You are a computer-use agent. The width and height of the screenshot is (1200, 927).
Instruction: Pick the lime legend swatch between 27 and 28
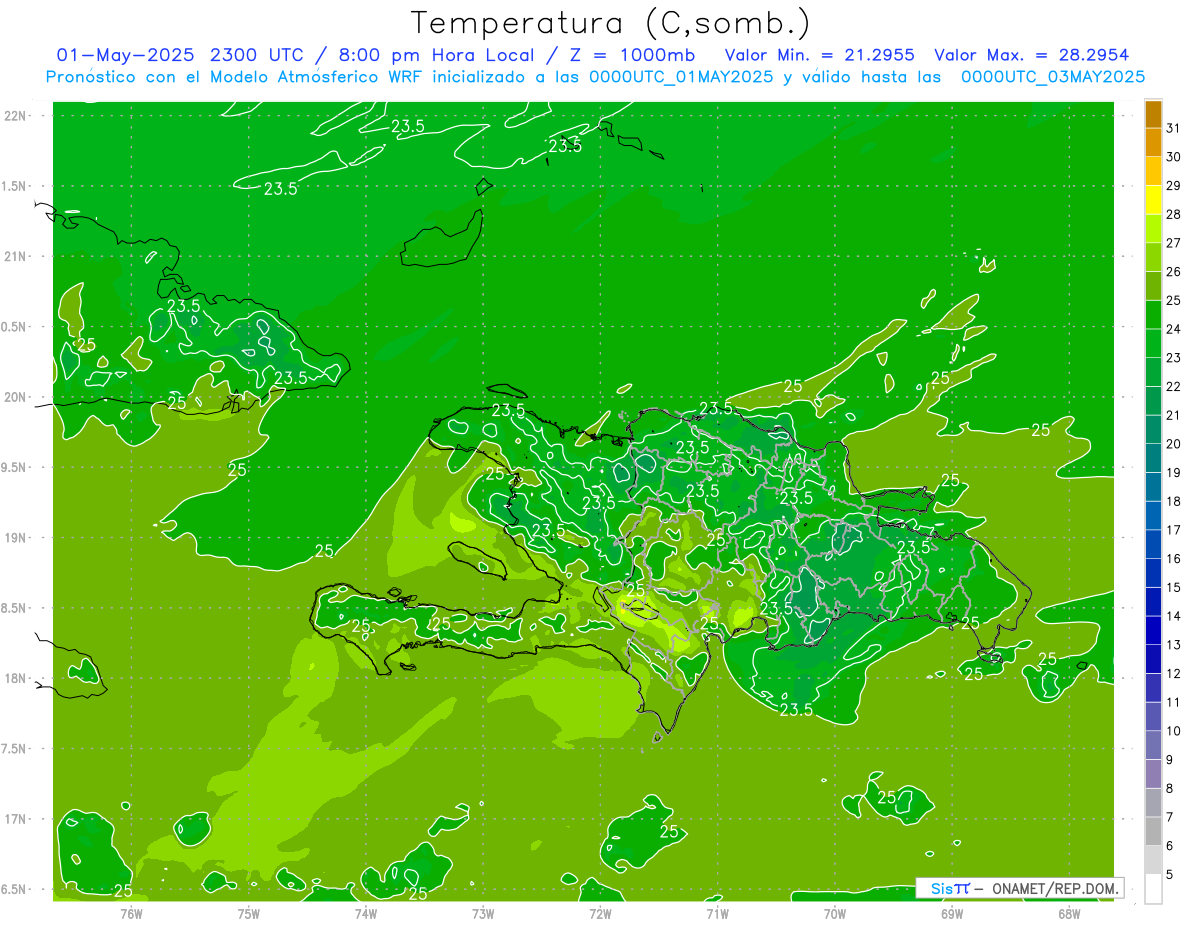[1153, 229]
